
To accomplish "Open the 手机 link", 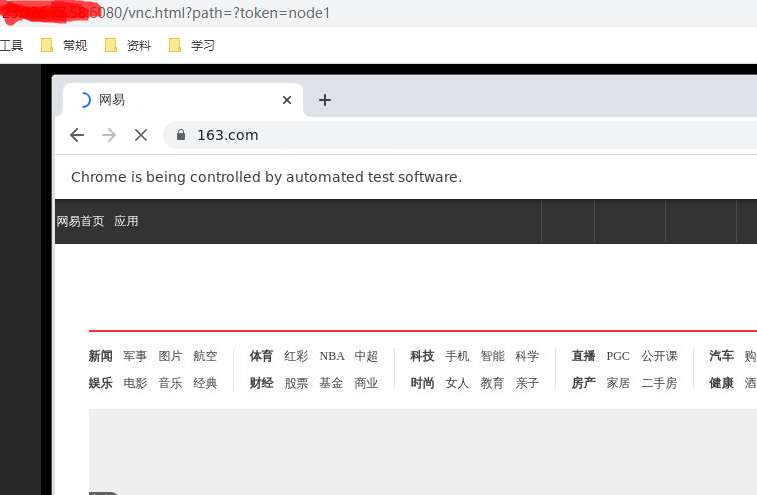I will coord(457,356).
